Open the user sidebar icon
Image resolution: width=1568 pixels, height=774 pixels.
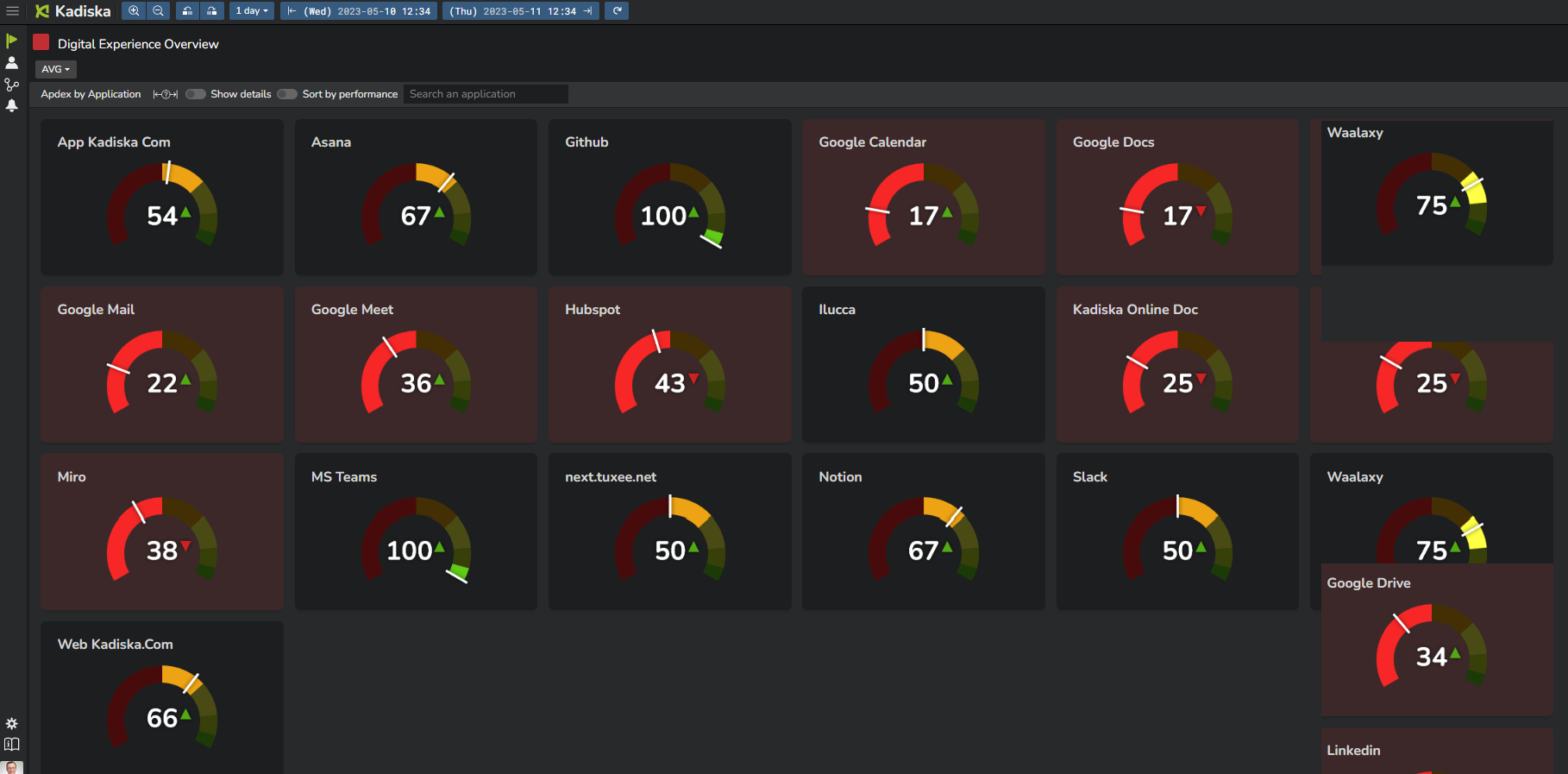point(12,63)
